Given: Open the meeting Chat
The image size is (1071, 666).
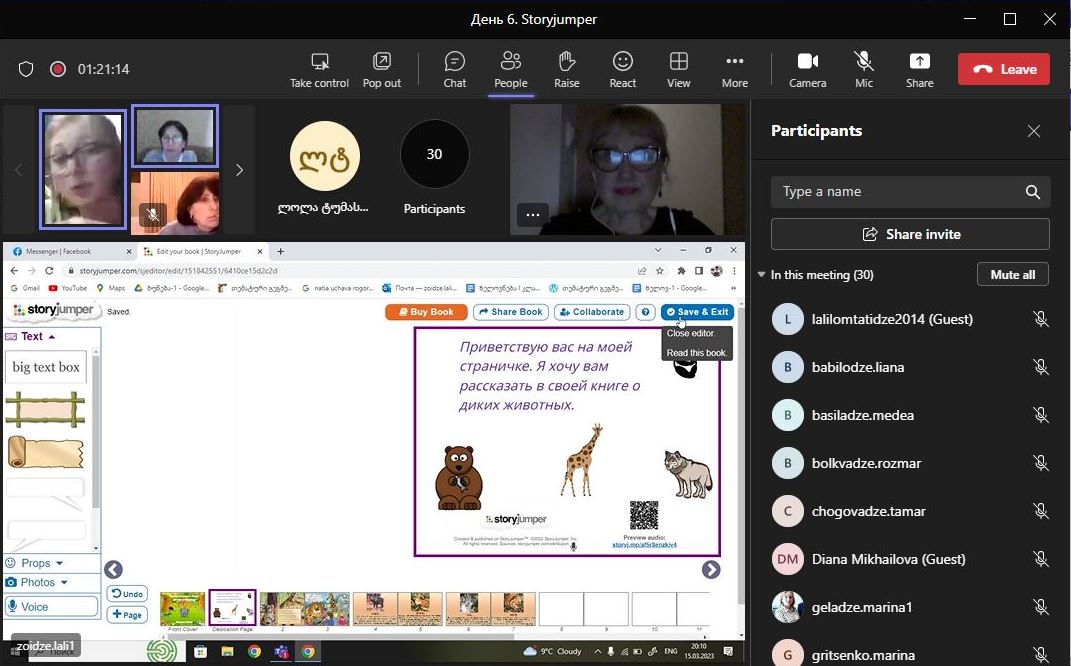Looking at the screenshot, I should coord(454,70).
